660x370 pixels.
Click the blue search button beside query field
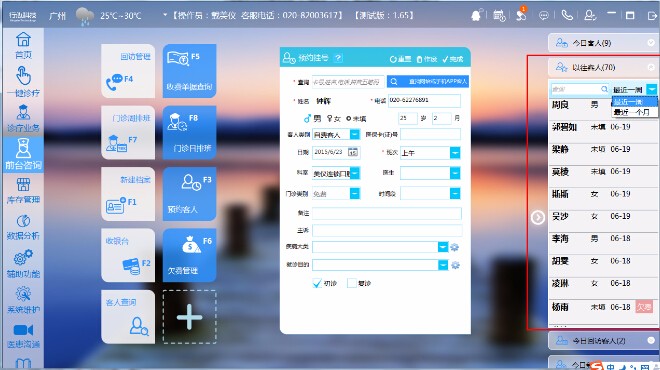tap(428, 82)
